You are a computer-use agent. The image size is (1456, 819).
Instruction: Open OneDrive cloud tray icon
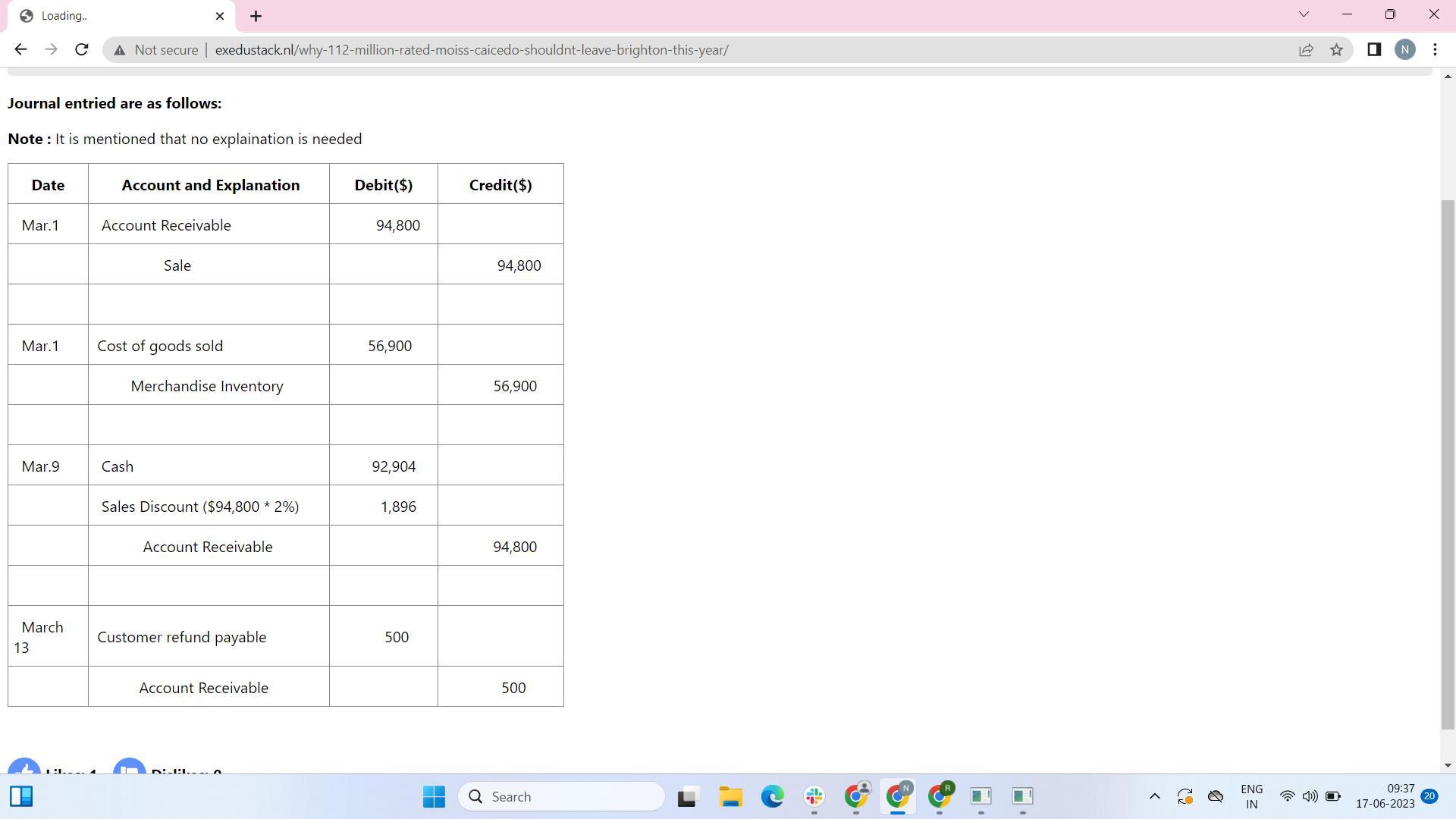[1216, 796]
